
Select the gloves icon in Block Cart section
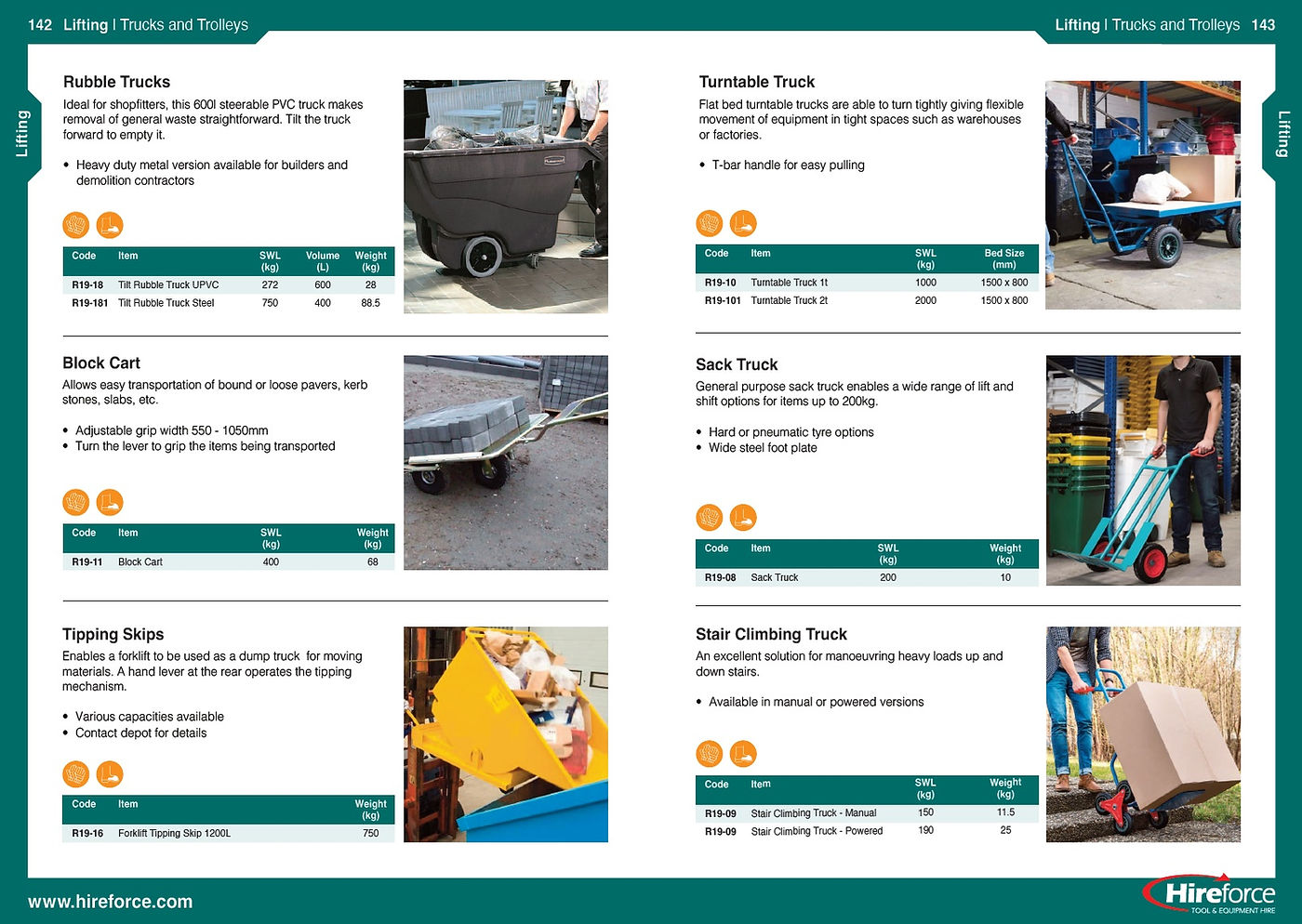(76, 502)
